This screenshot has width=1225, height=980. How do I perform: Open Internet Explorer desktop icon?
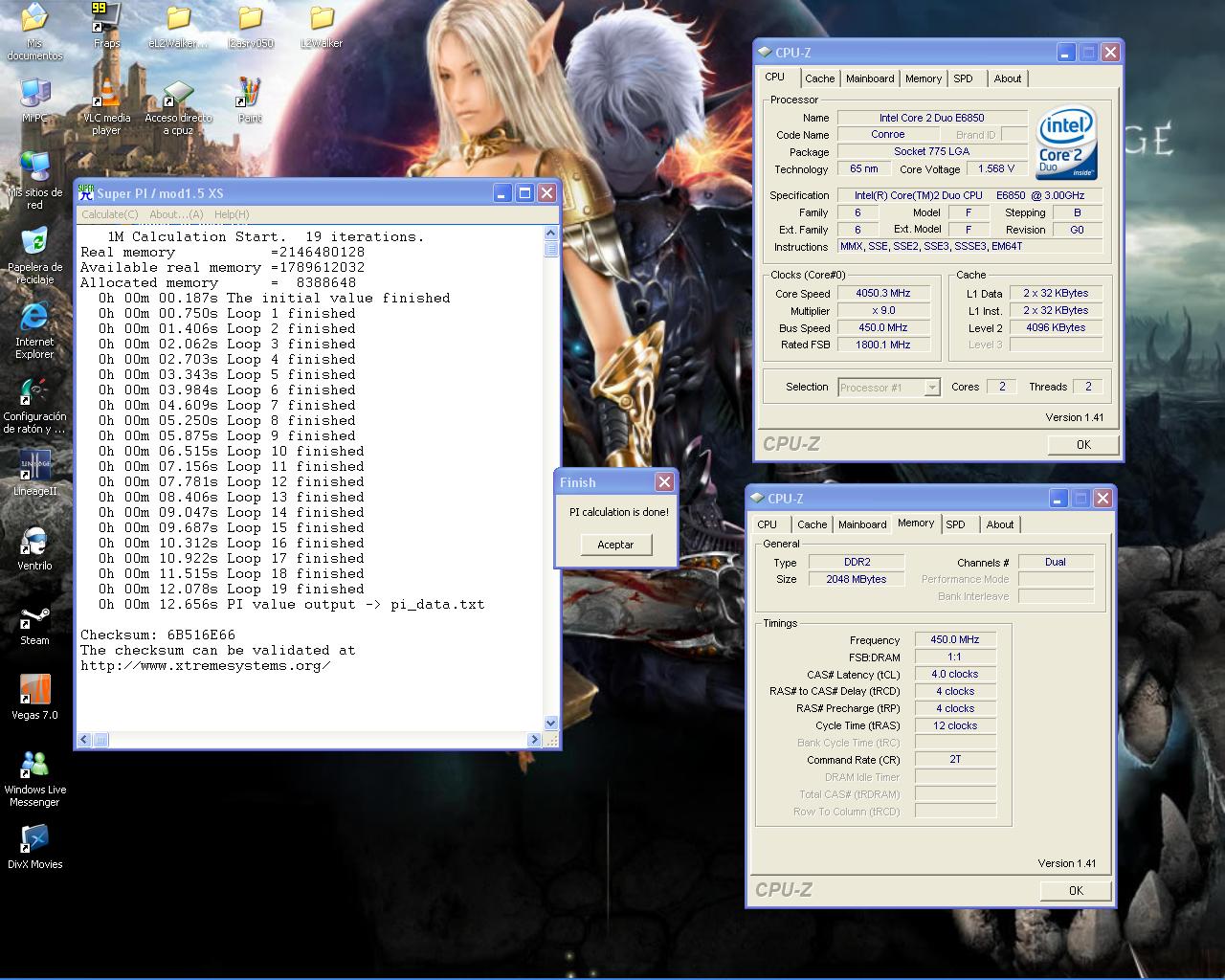34,321
